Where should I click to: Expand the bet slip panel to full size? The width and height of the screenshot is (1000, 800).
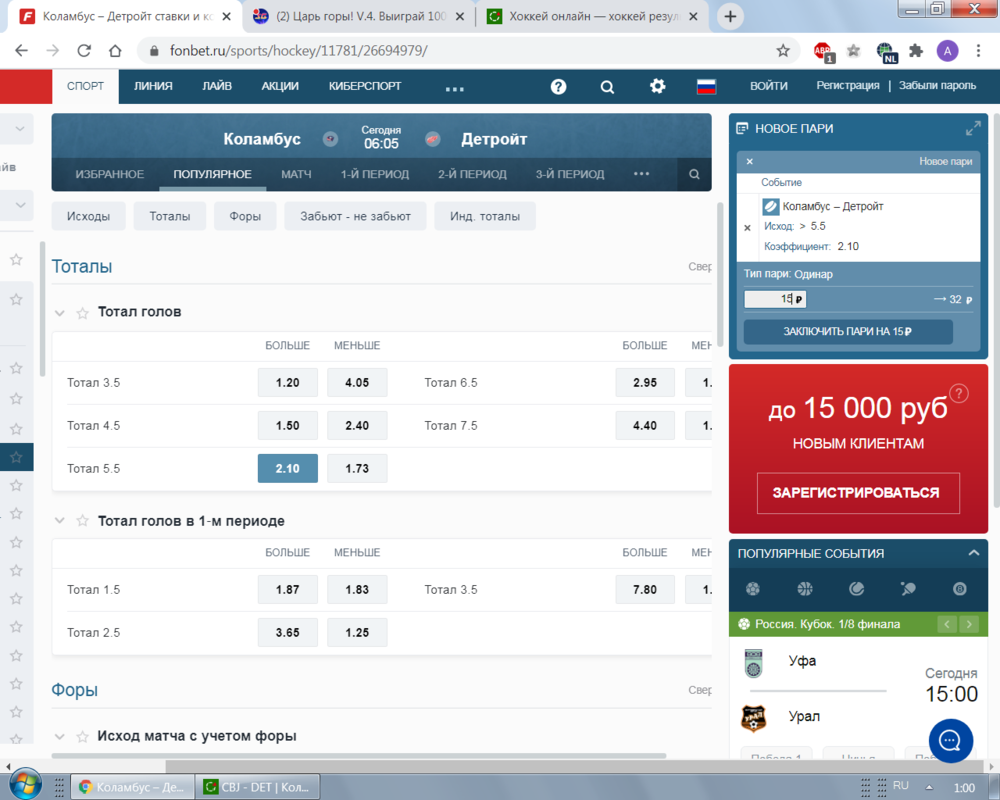pyautogui.click(x=973, y=128)
